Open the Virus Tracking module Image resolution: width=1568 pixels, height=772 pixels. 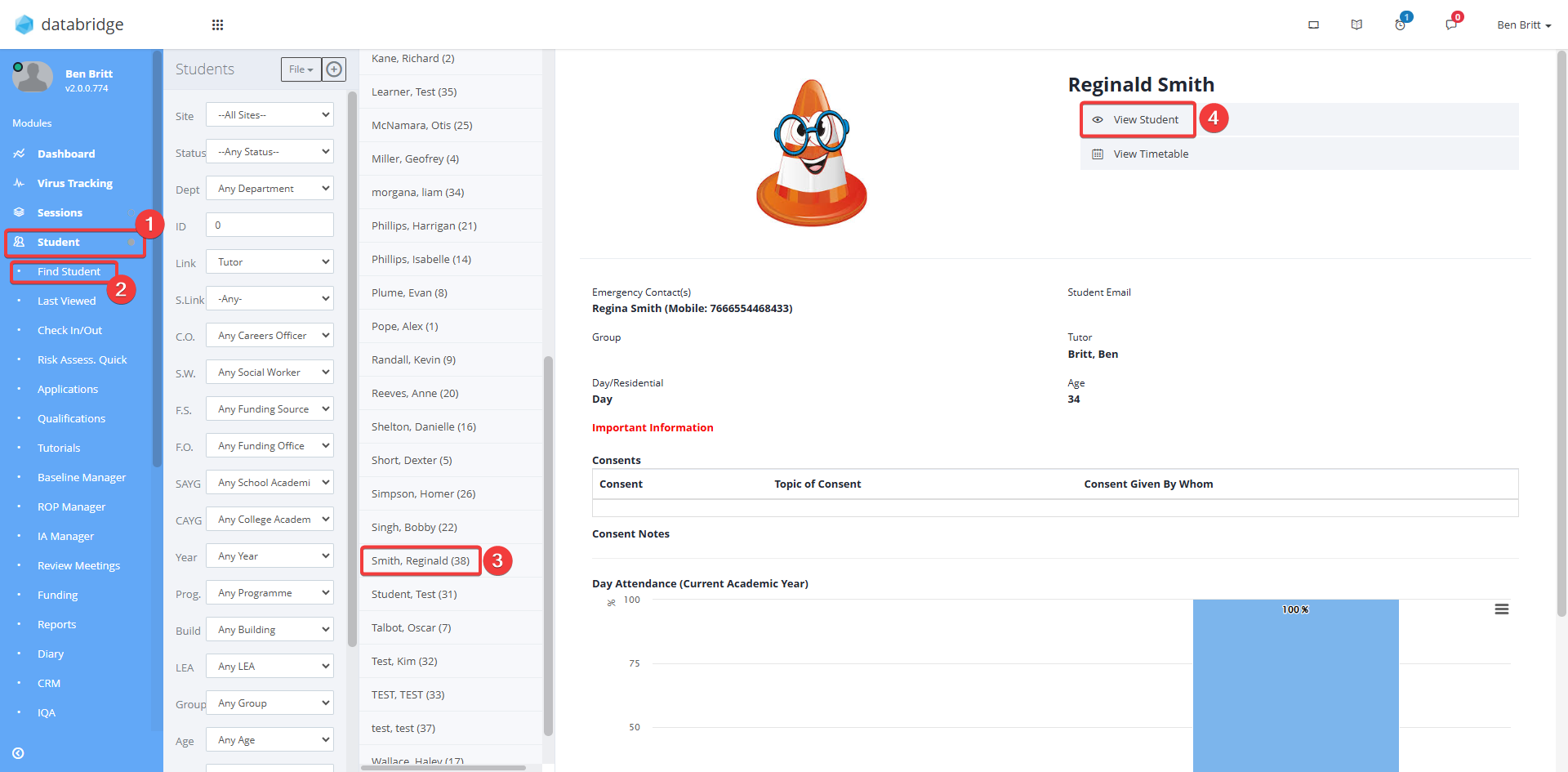coord(75,183)
